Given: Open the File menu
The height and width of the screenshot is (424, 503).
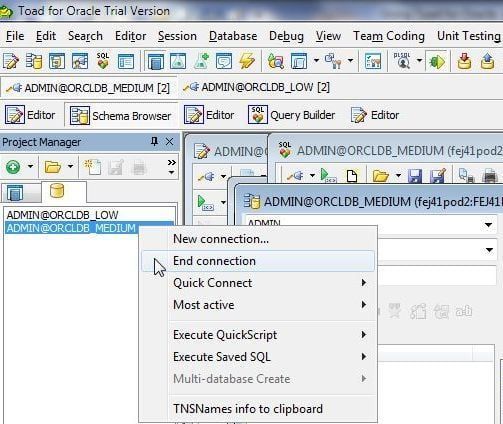Looking at the screenshot, I should [x=15, y=36].
